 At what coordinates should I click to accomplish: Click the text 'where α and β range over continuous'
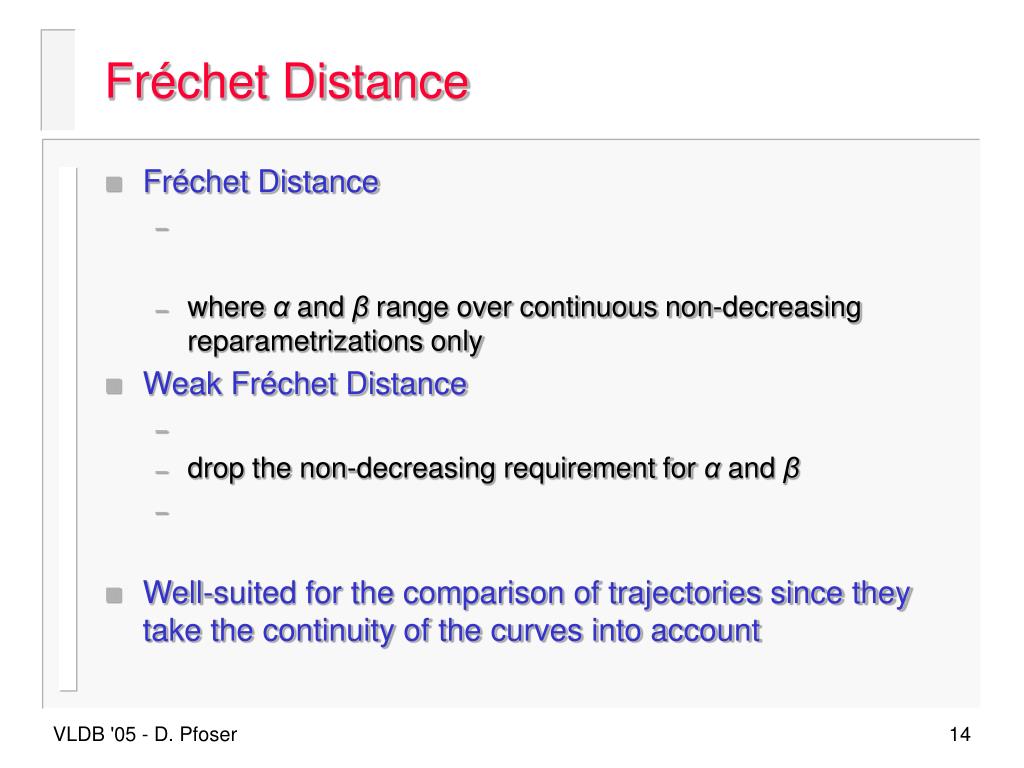tap(423, 308)
